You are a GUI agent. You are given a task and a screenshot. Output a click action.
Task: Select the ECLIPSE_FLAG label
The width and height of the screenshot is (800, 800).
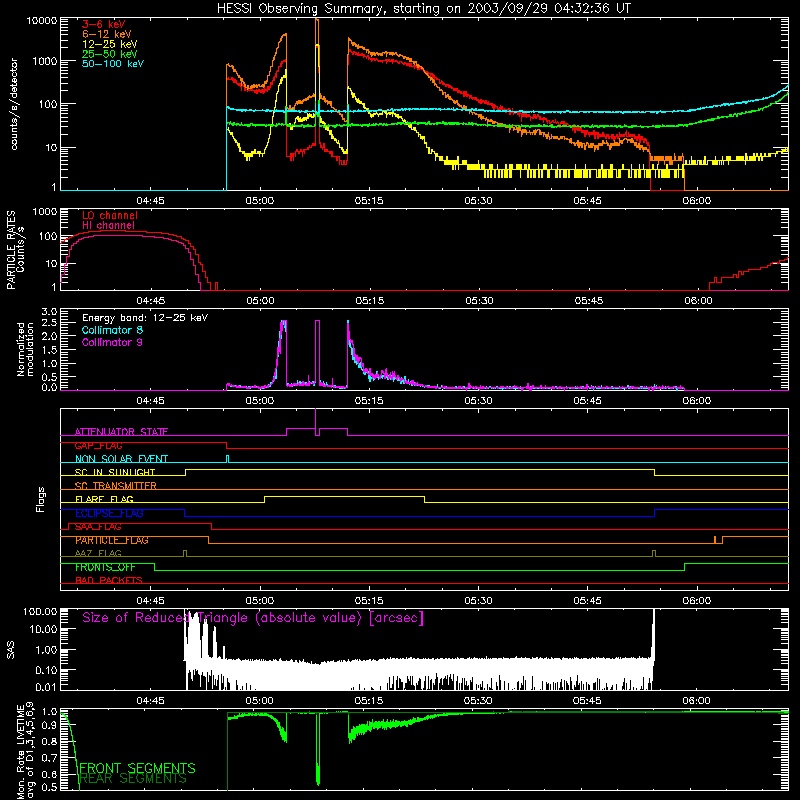point(109,513)
